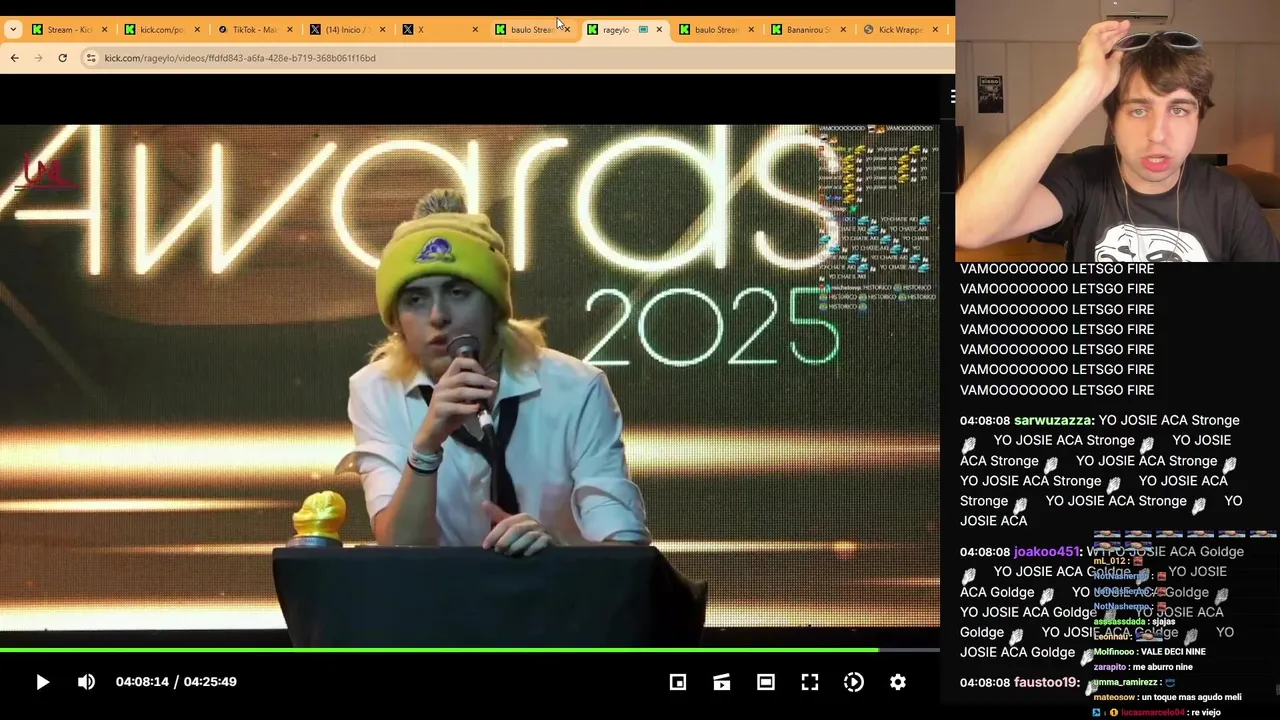Click the clip creation clapperboard icon

click(722, 682)
